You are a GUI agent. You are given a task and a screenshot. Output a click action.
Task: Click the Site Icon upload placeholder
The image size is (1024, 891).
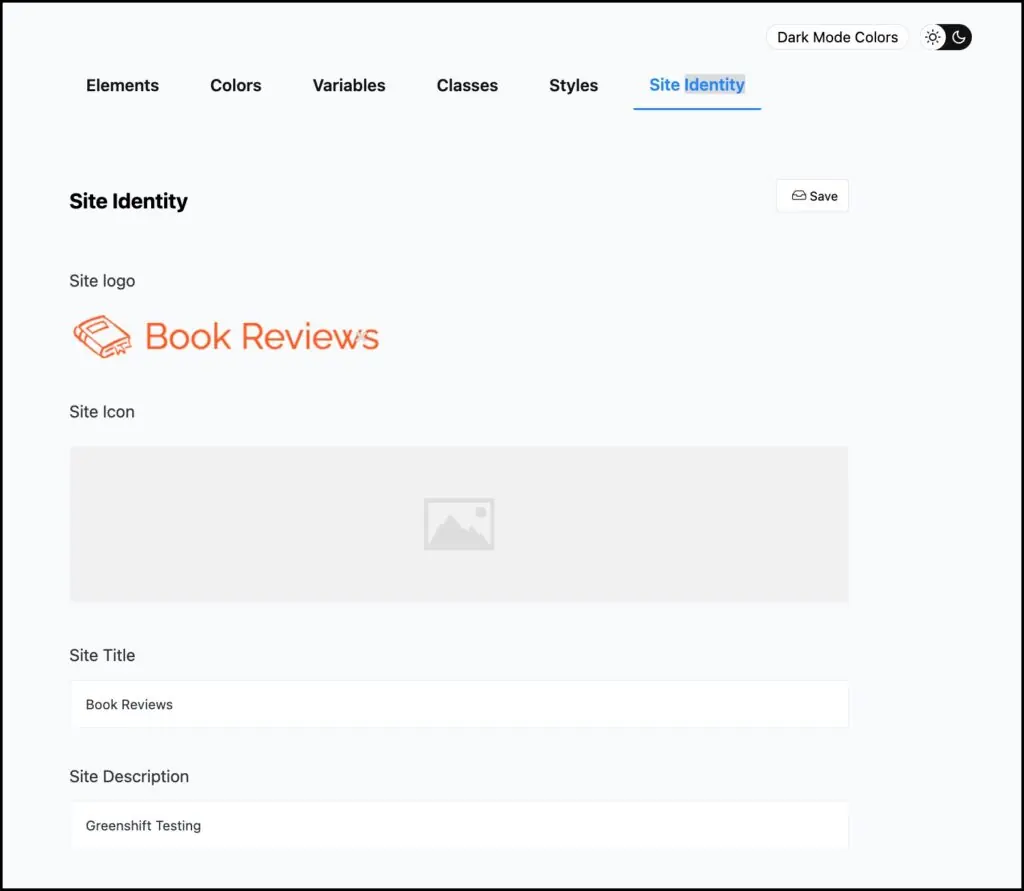459,524
